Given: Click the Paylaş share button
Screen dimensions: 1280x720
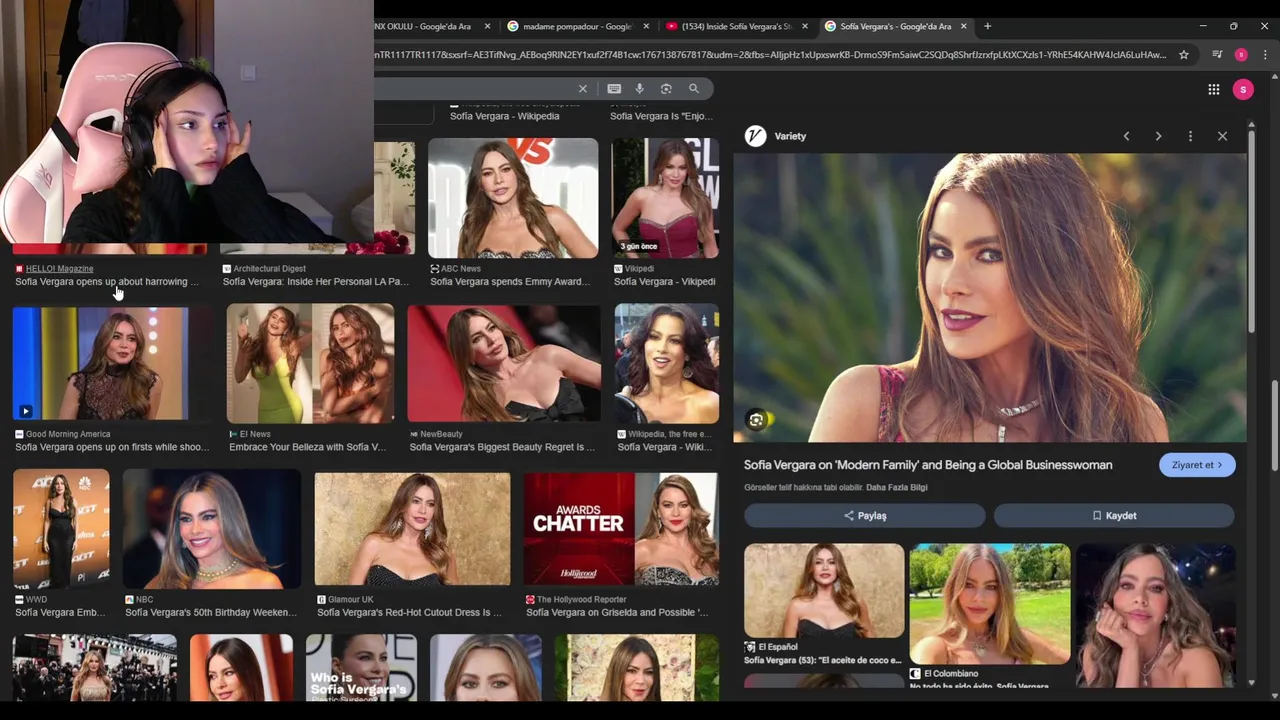Looking at the screenshot, I should [865, 516].
